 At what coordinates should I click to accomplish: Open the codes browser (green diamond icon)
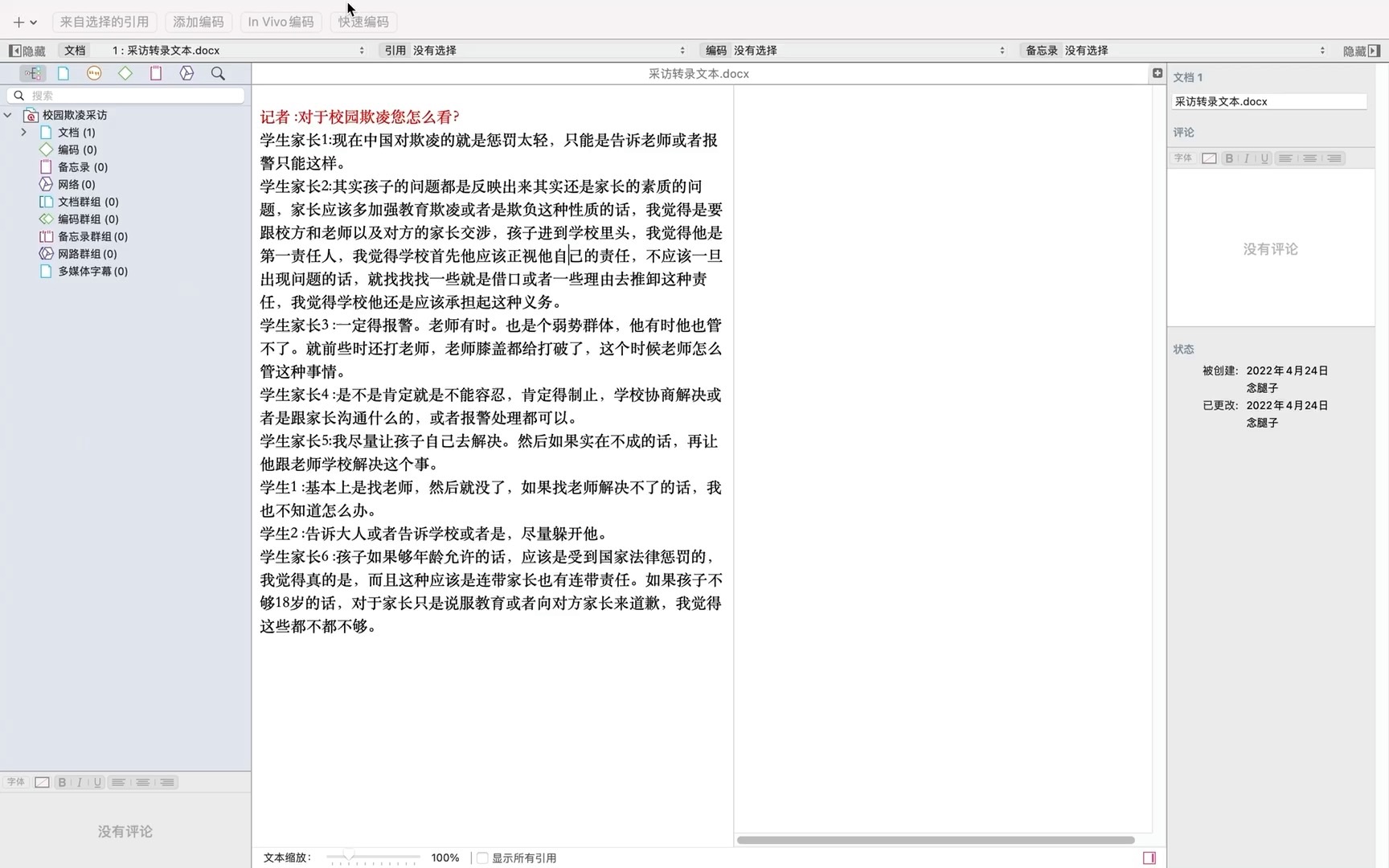pos(125,73)
